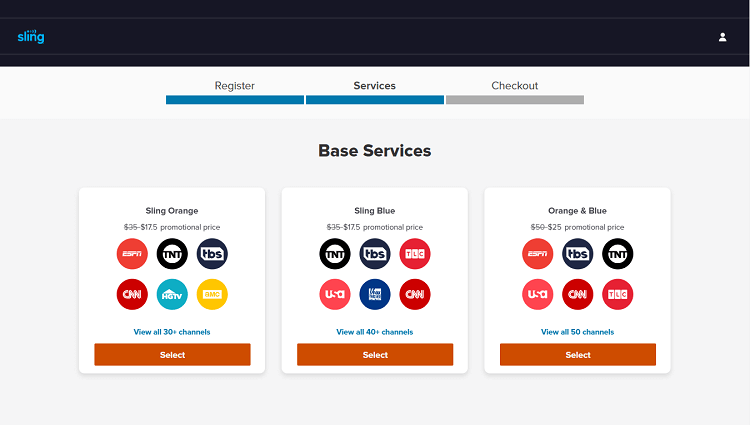Select the Orange & Blue plan
The height and width of the screenshot is (425, 750).
click(x=578, y=355)
